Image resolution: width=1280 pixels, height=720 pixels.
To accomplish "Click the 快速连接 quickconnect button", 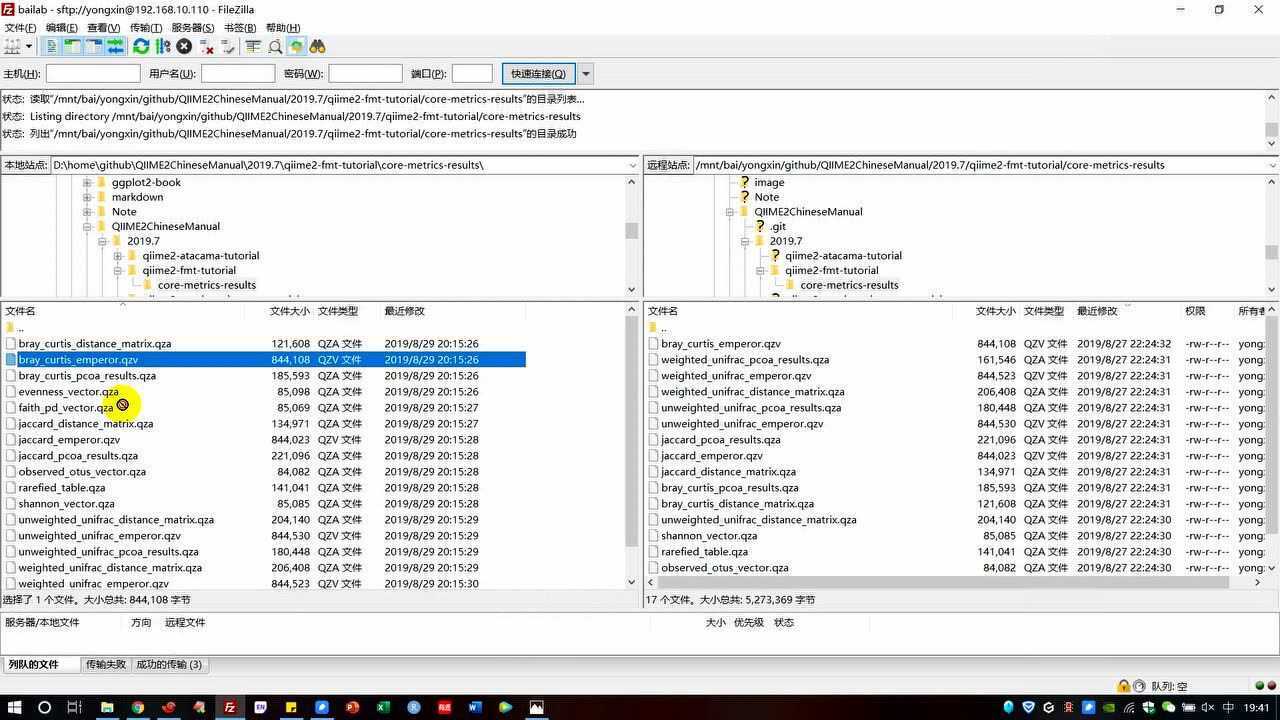I will point(538,73).
